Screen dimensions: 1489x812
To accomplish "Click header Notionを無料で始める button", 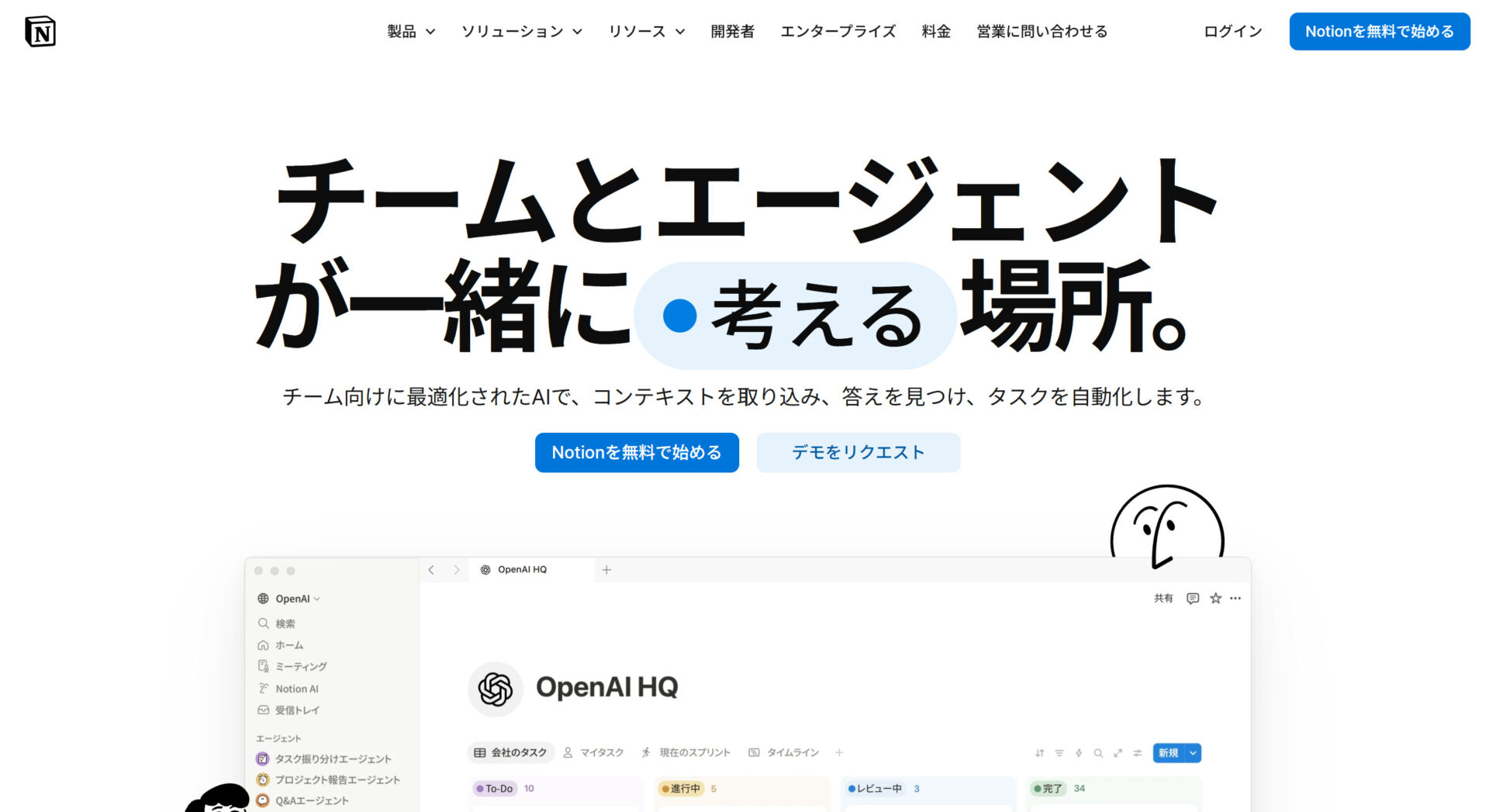I will pyautogui.click(x=1380, y=32).
